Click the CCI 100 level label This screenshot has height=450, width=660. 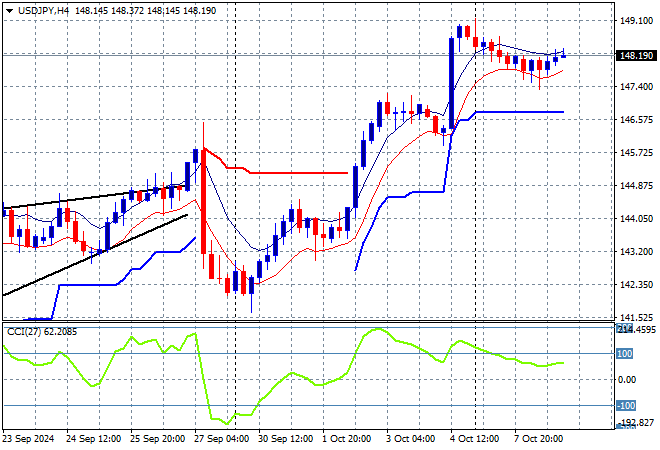(626, 354)
